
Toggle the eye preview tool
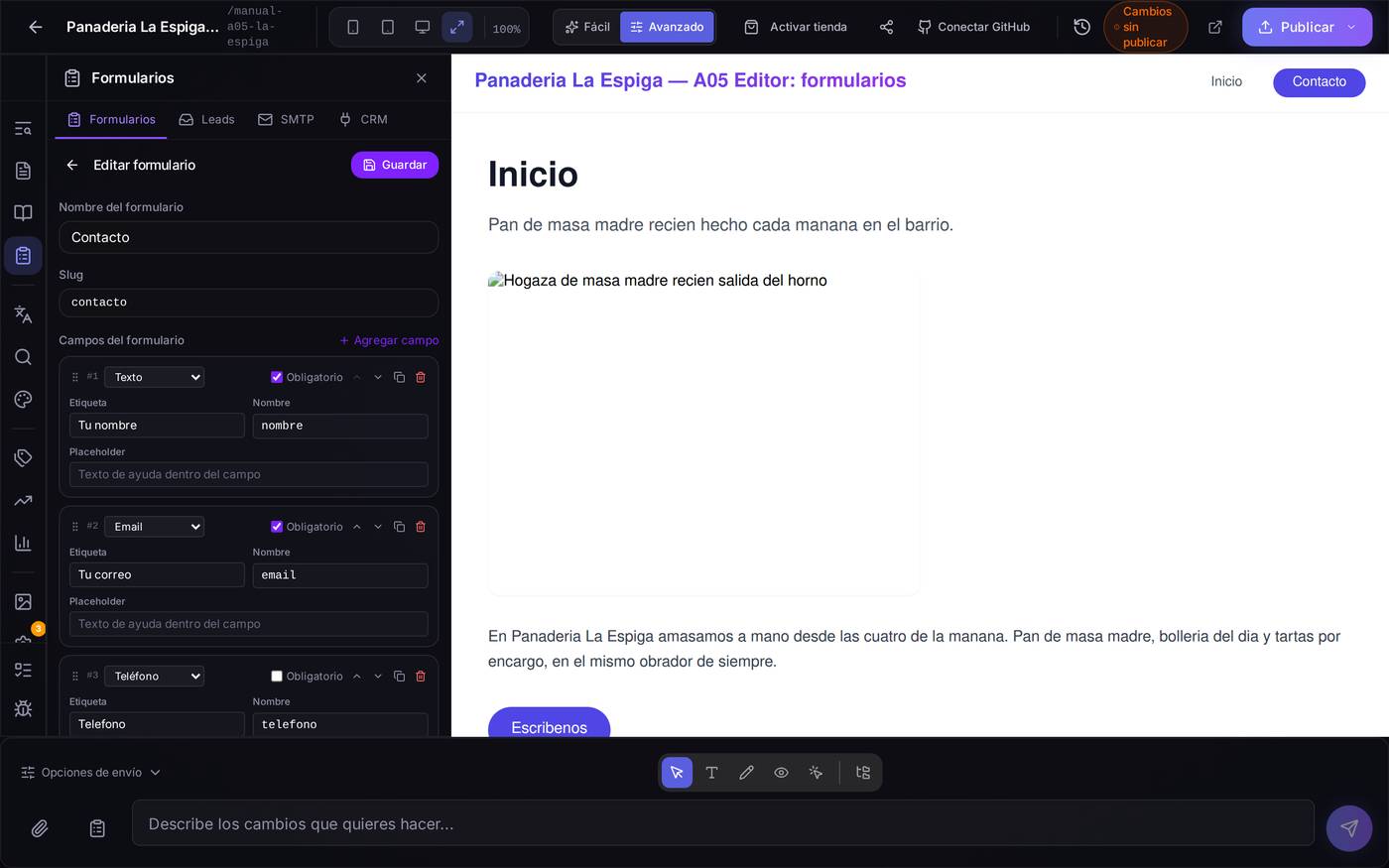[781, 773]
